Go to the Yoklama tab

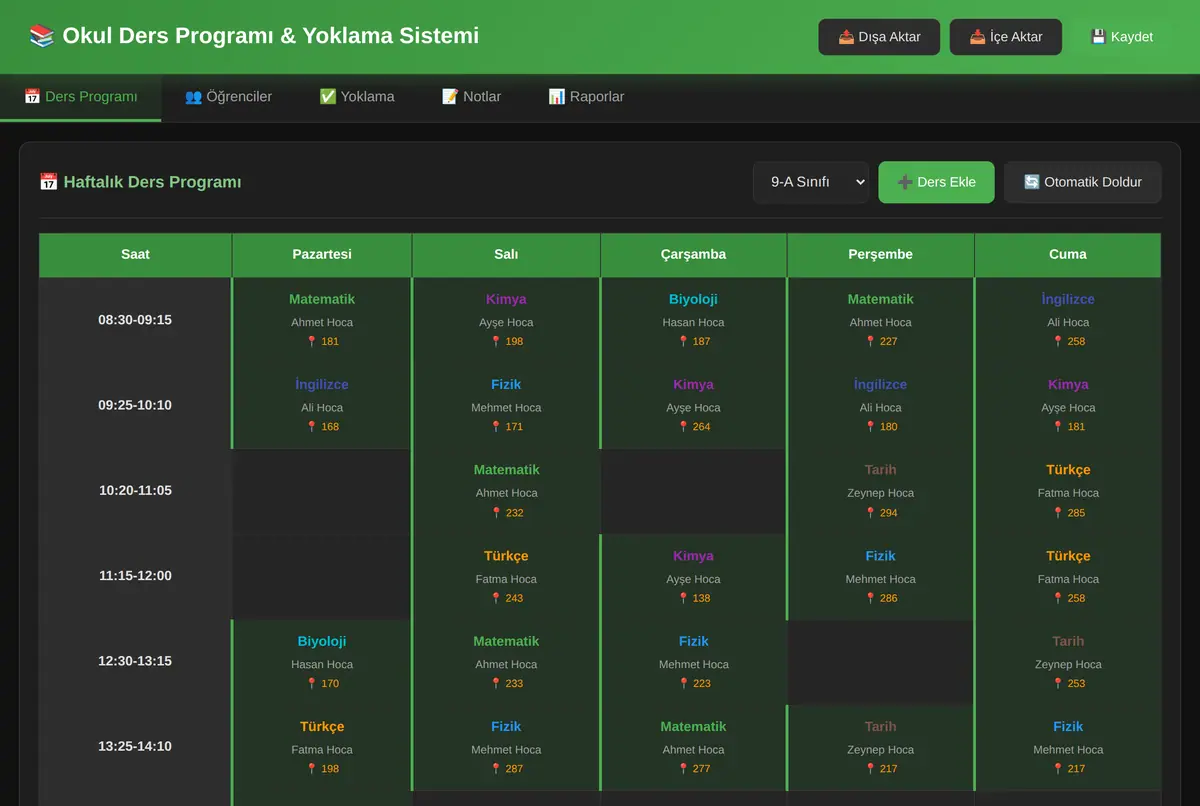(x=357, y=97)
